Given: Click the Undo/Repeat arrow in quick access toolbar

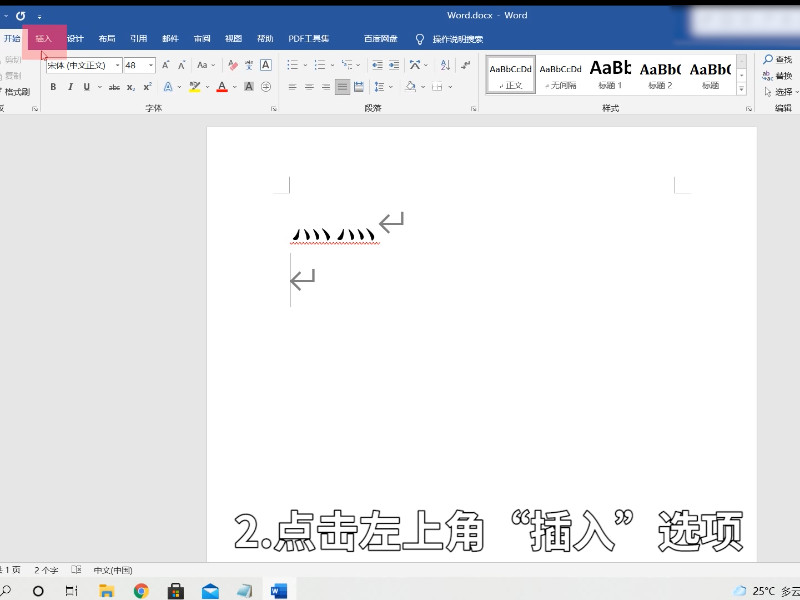Looking at the screenshot, I should 20,16.
